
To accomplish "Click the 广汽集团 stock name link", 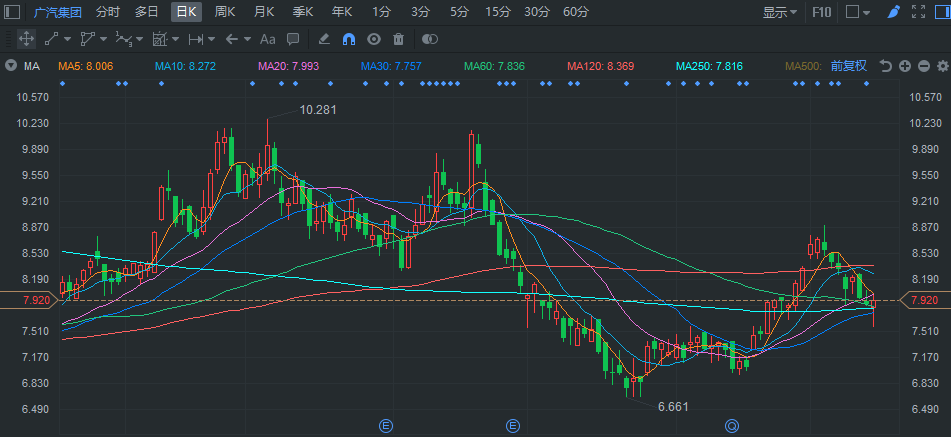I will point(58,12).
